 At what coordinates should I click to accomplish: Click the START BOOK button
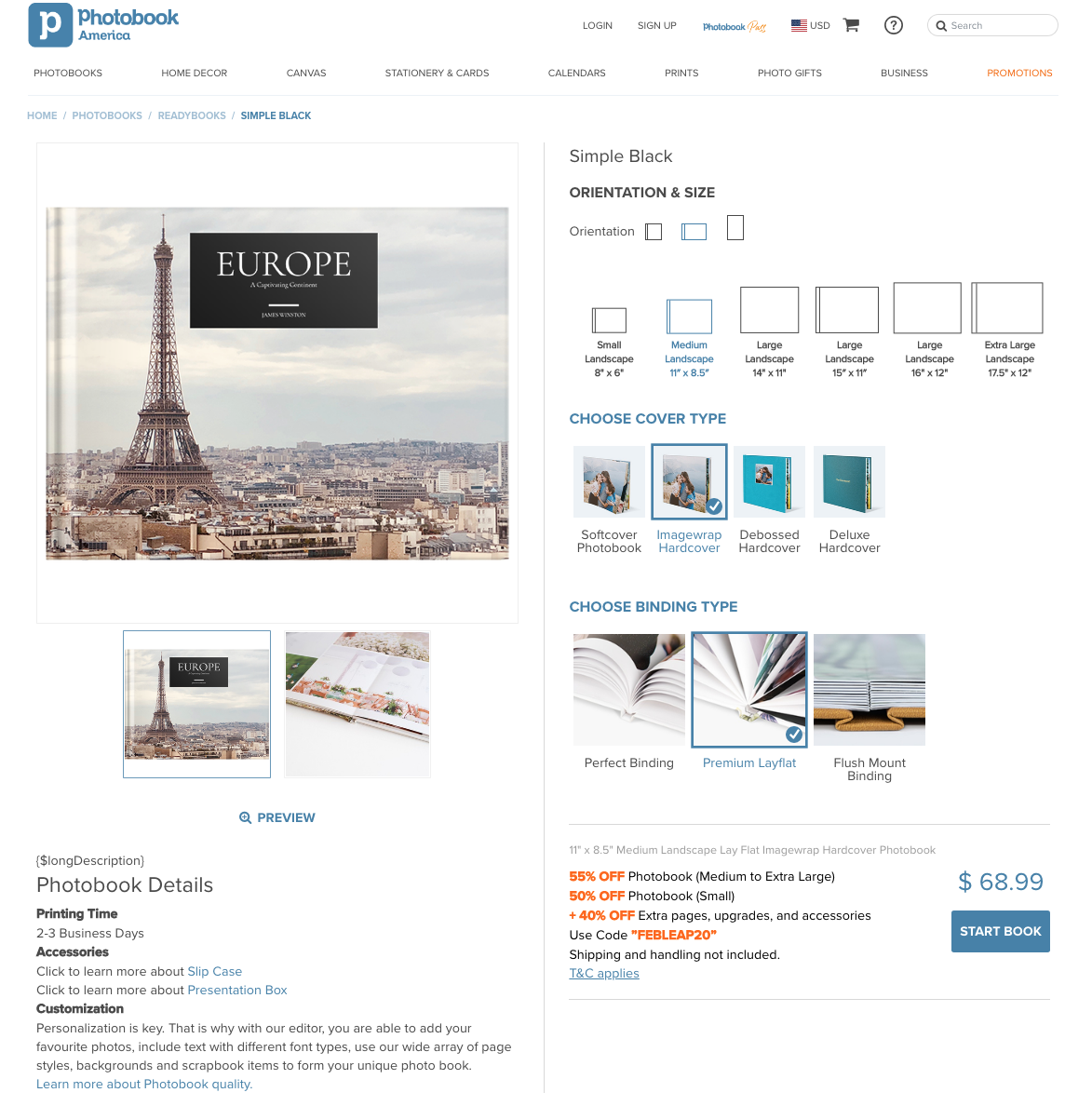click(x=1000, y=931)
